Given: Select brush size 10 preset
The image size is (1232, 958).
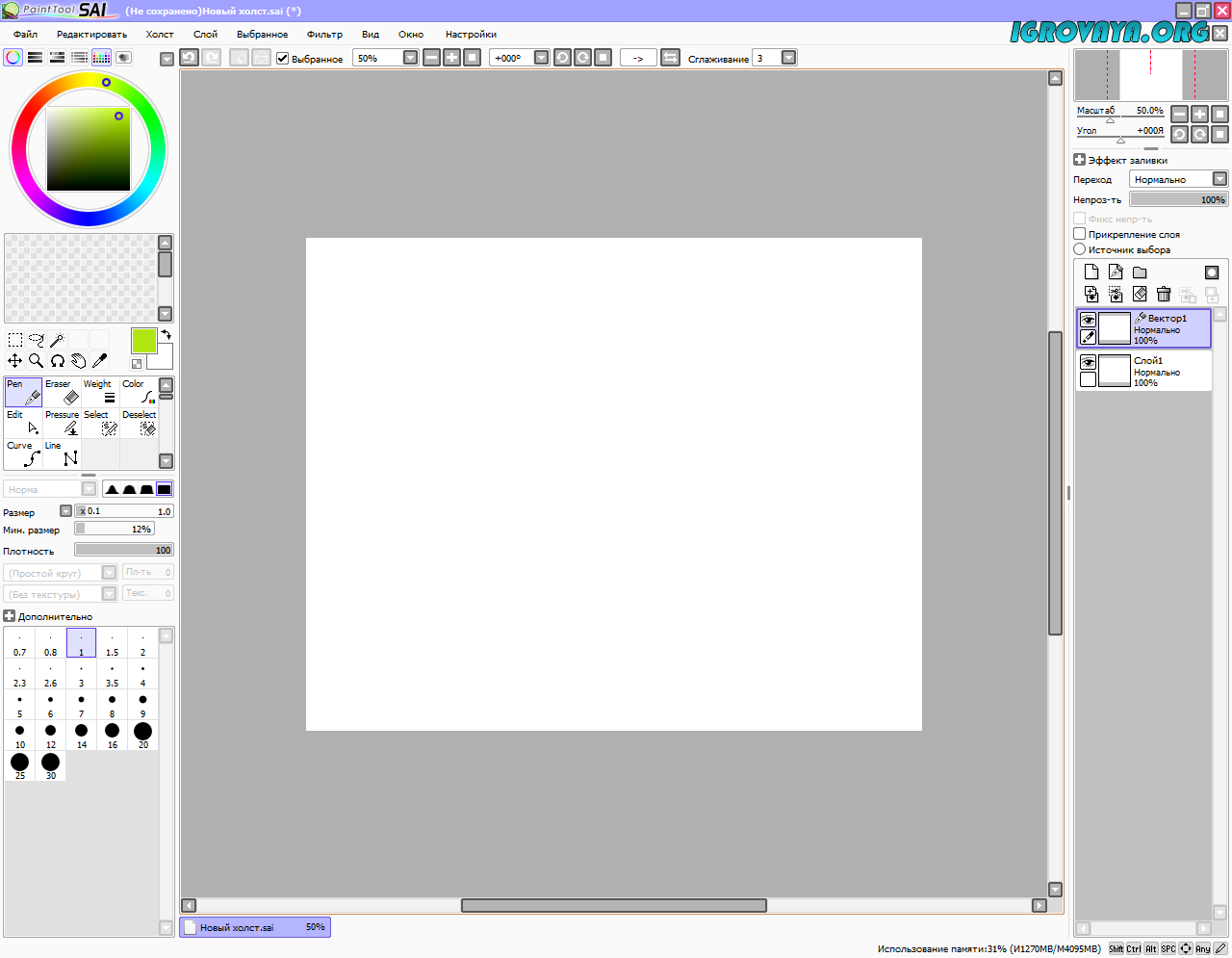Looking at the screenshot, I should 20,736.
